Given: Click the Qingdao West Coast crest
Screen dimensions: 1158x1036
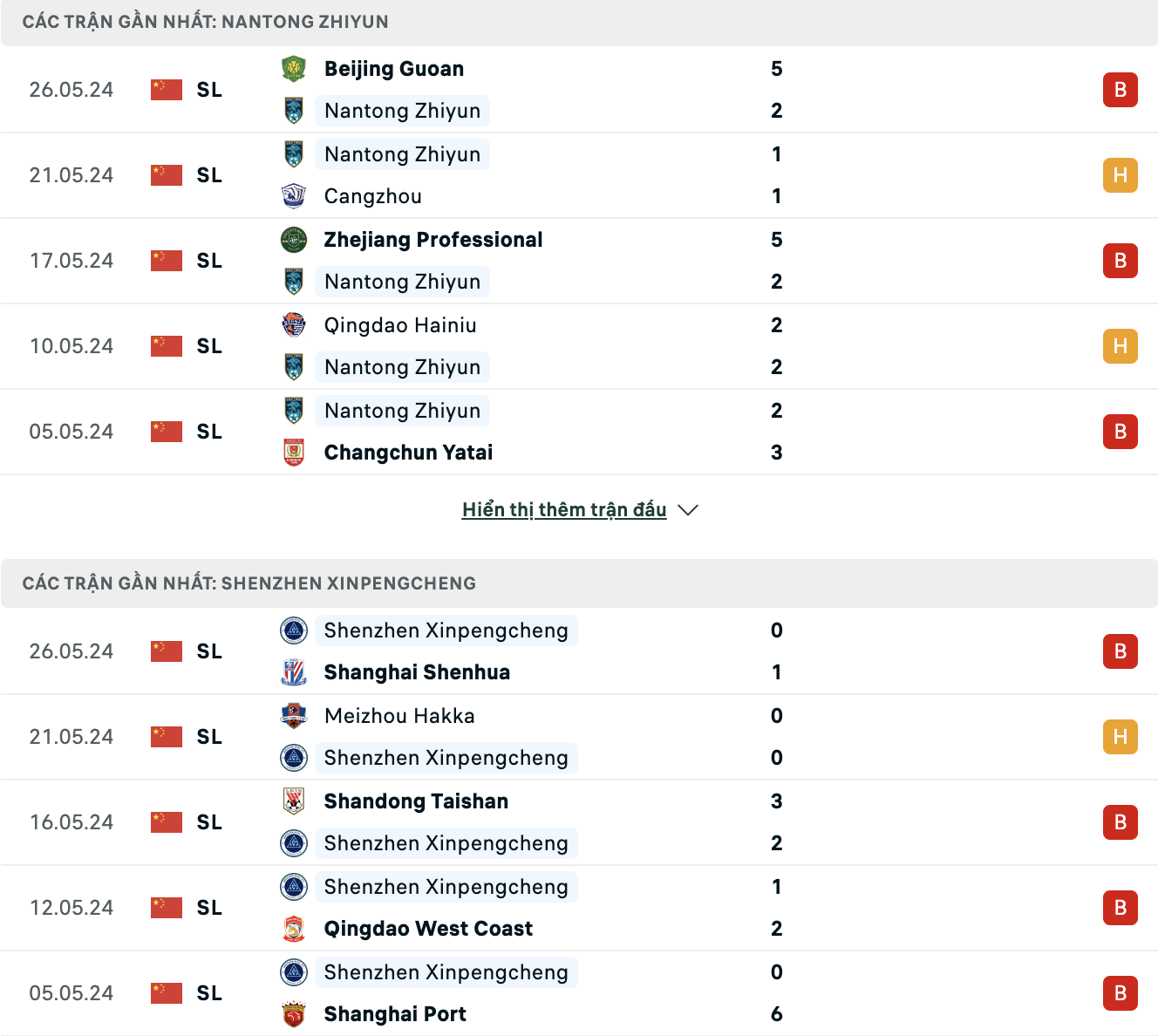Looking at the screenshot, I should 294,929.
